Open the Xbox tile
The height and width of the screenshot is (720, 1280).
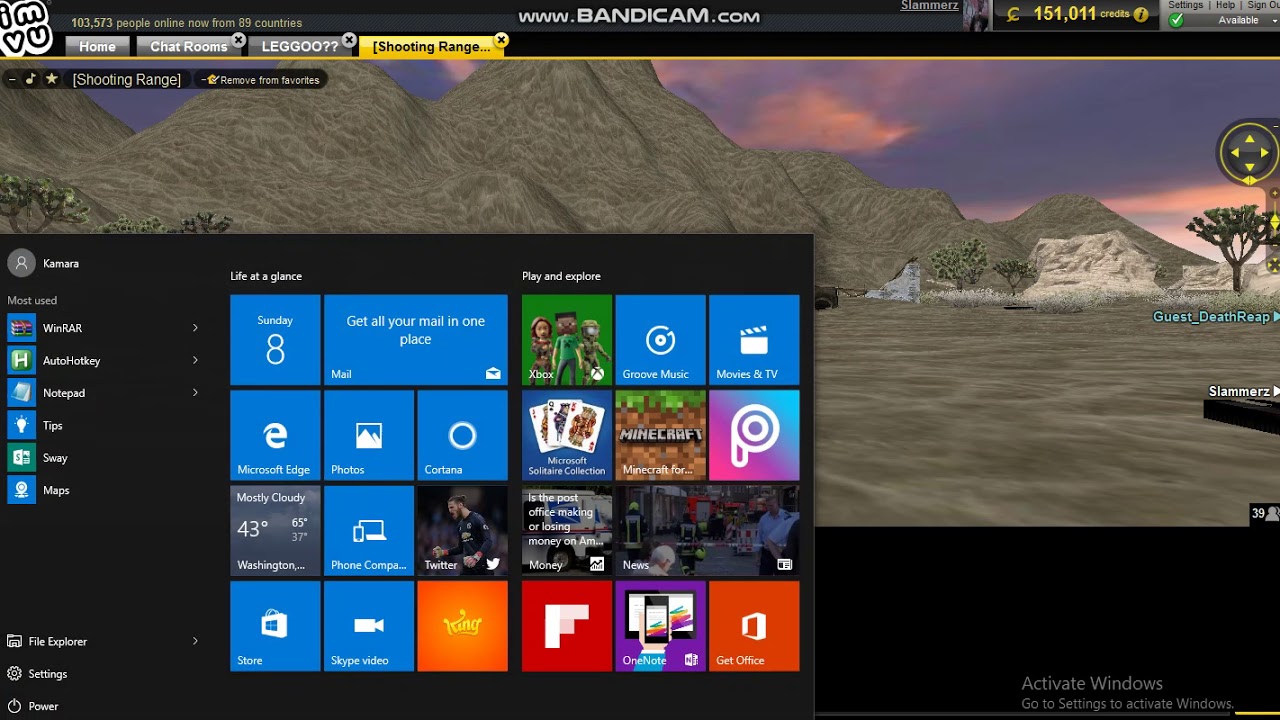[566, 340]
